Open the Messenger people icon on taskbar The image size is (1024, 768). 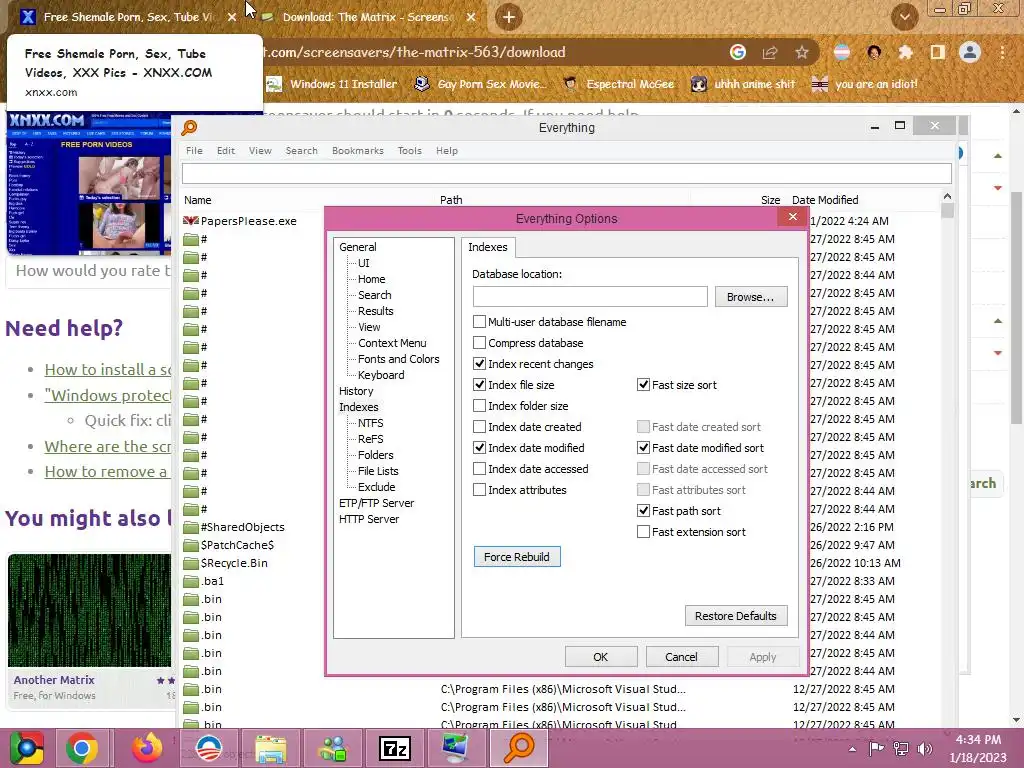(333, 748)
